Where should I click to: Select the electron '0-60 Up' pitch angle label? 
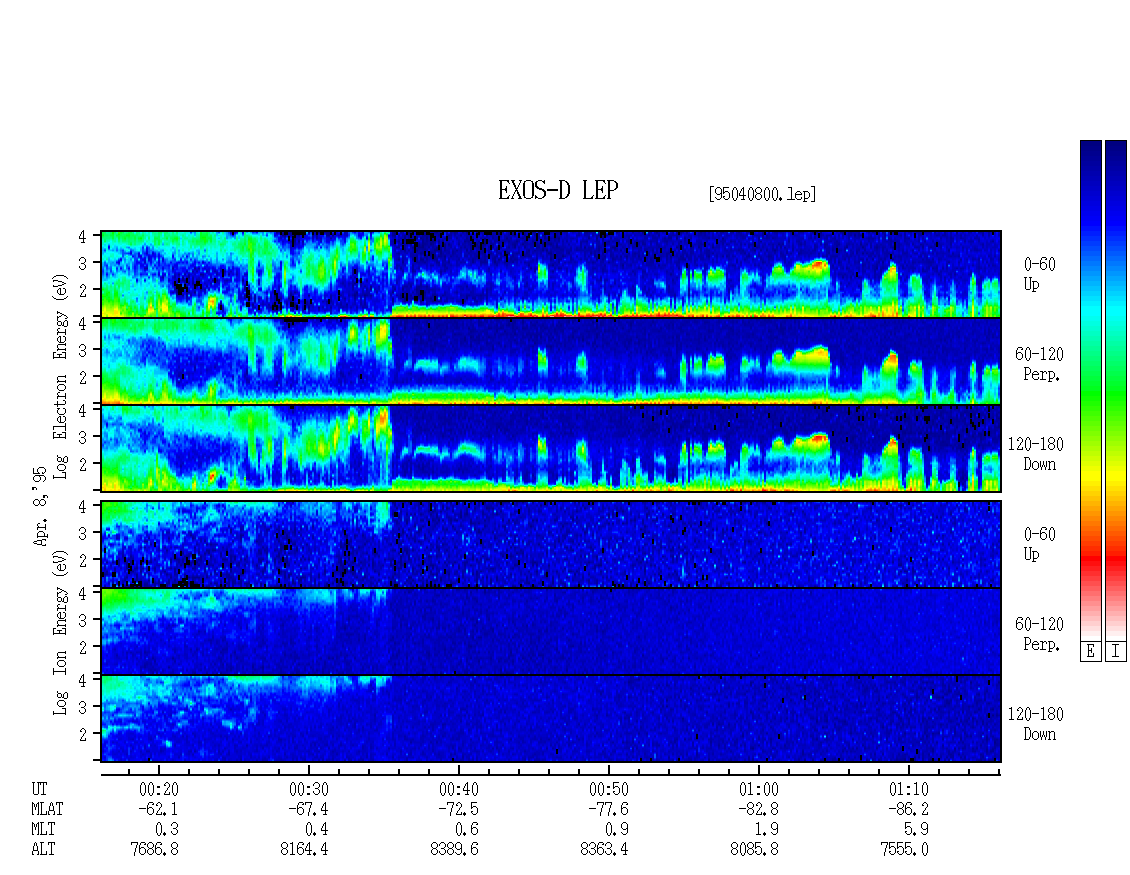point(1039,274)
